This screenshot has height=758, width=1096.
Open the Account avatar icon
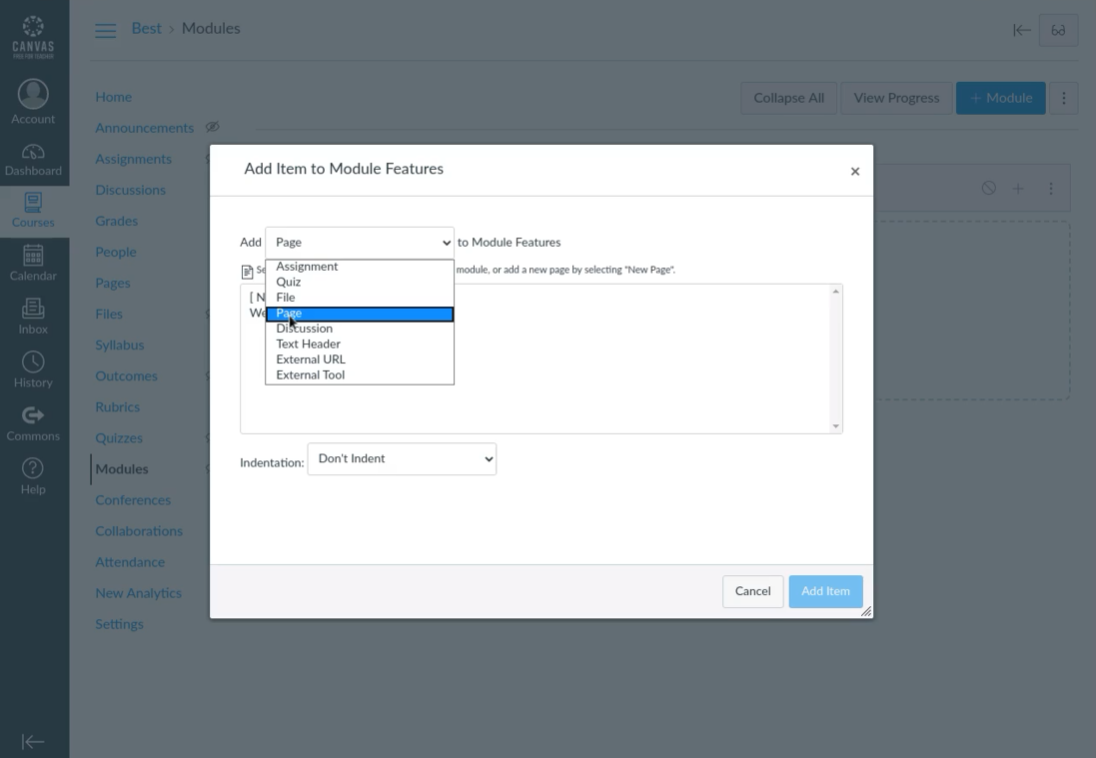(33, 94)
